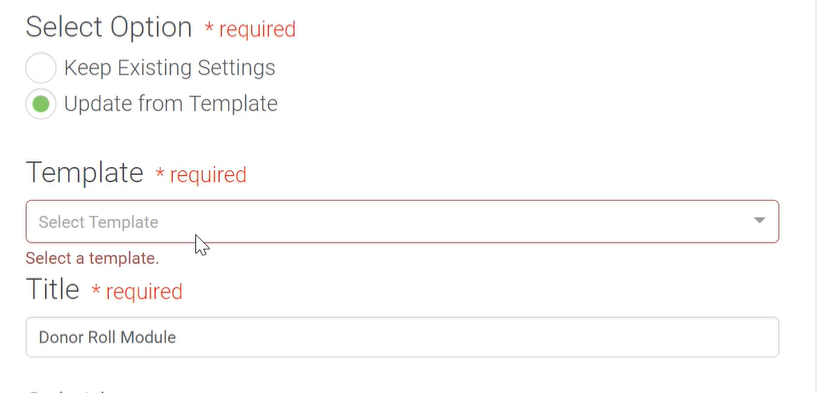Click the Keep Existing Settings label text

169,68
